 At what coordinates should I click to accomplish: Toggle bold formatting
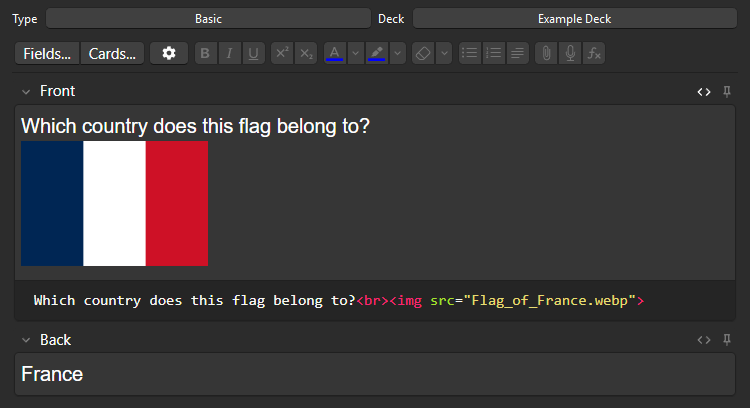pyautogui.click(x=206, y=53)
